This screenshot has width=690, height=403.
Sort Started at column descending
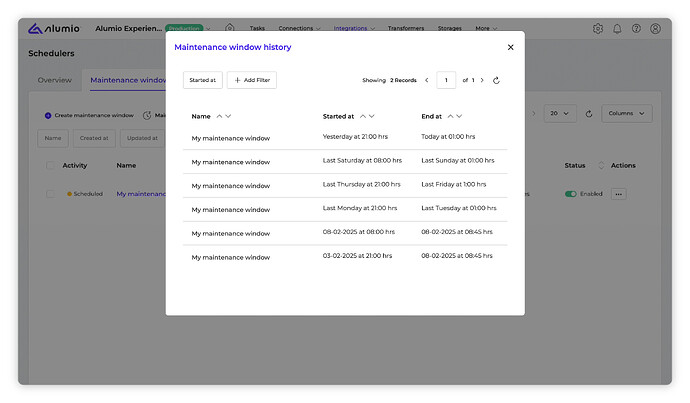tap(372, 116)
